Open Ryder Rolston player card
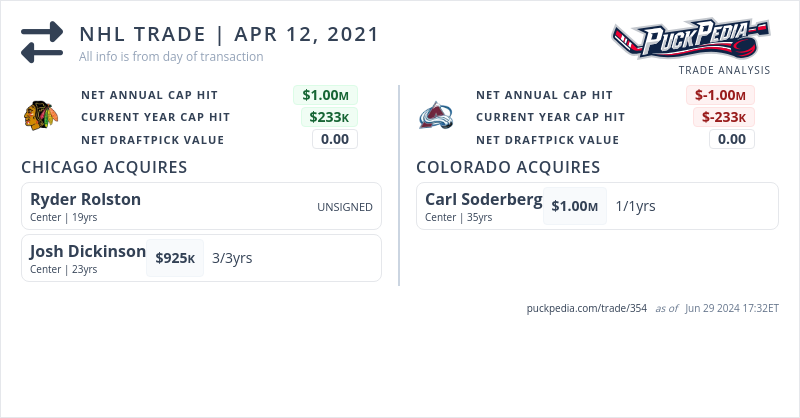This screenshot has height=418, width=800. pyautogui.click(x=200, y=205)
